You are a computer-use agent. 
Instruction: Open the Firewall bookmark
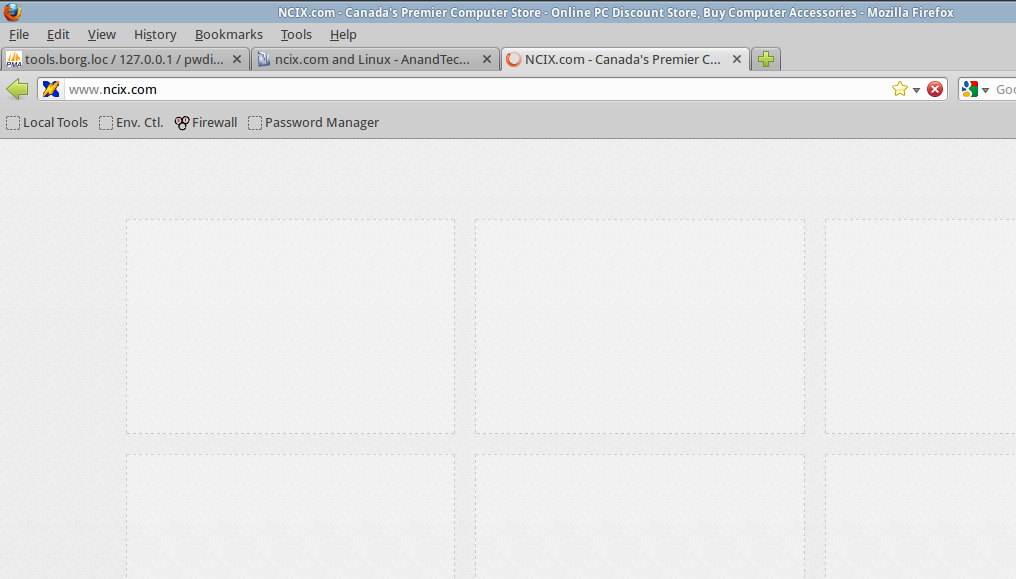point(206,123)
